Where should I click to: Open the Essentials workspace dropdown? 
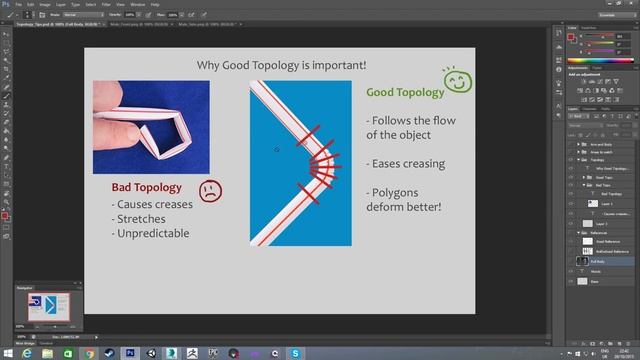click(617, 15)
